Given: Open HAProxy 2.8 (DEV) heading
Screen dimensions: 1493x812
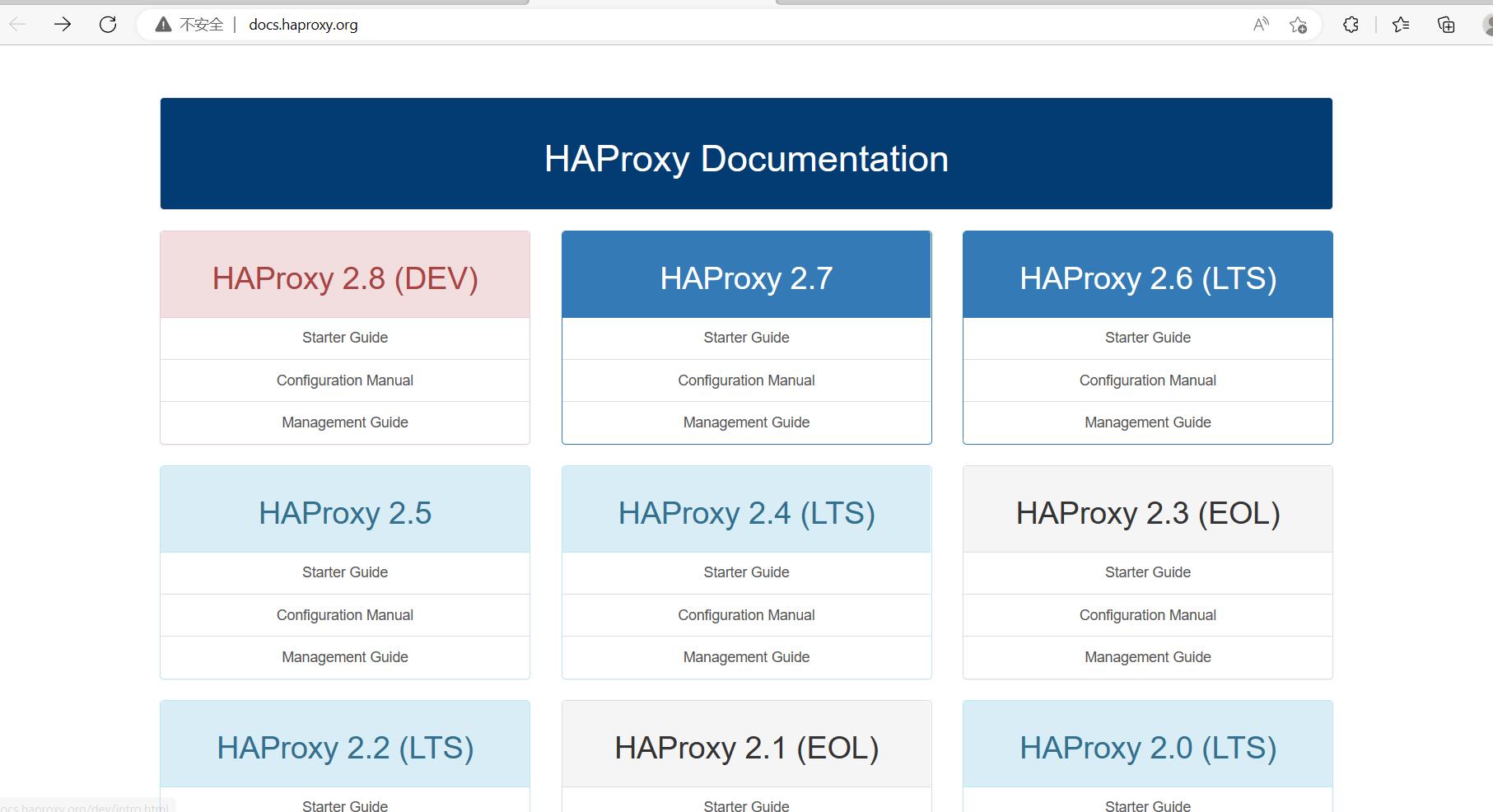Looking at the screenshot, I should click(345, 278).
